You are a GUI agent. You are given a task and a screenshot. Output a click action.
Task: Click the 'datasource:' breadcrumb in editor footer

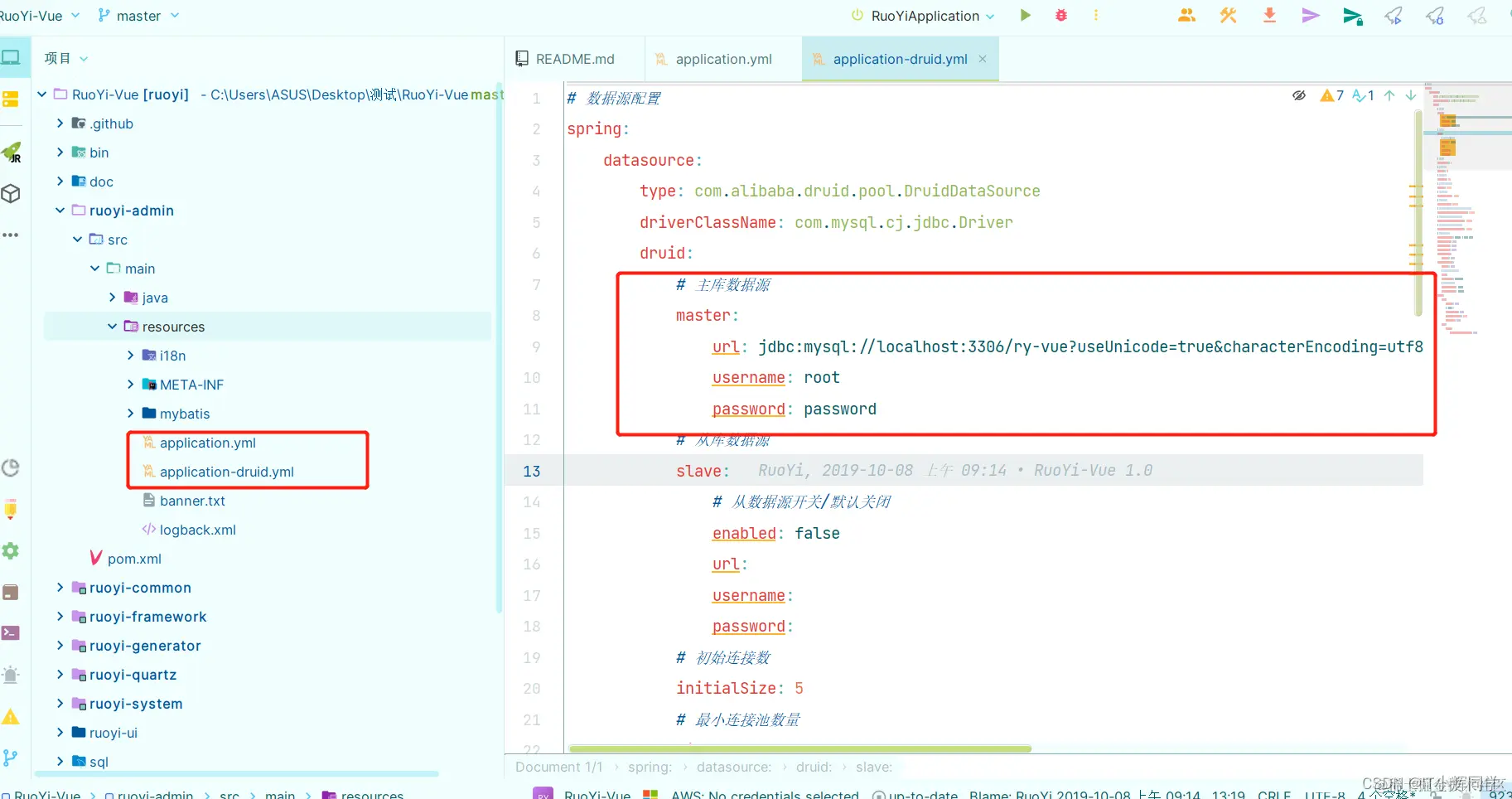[x=734, y=767]
